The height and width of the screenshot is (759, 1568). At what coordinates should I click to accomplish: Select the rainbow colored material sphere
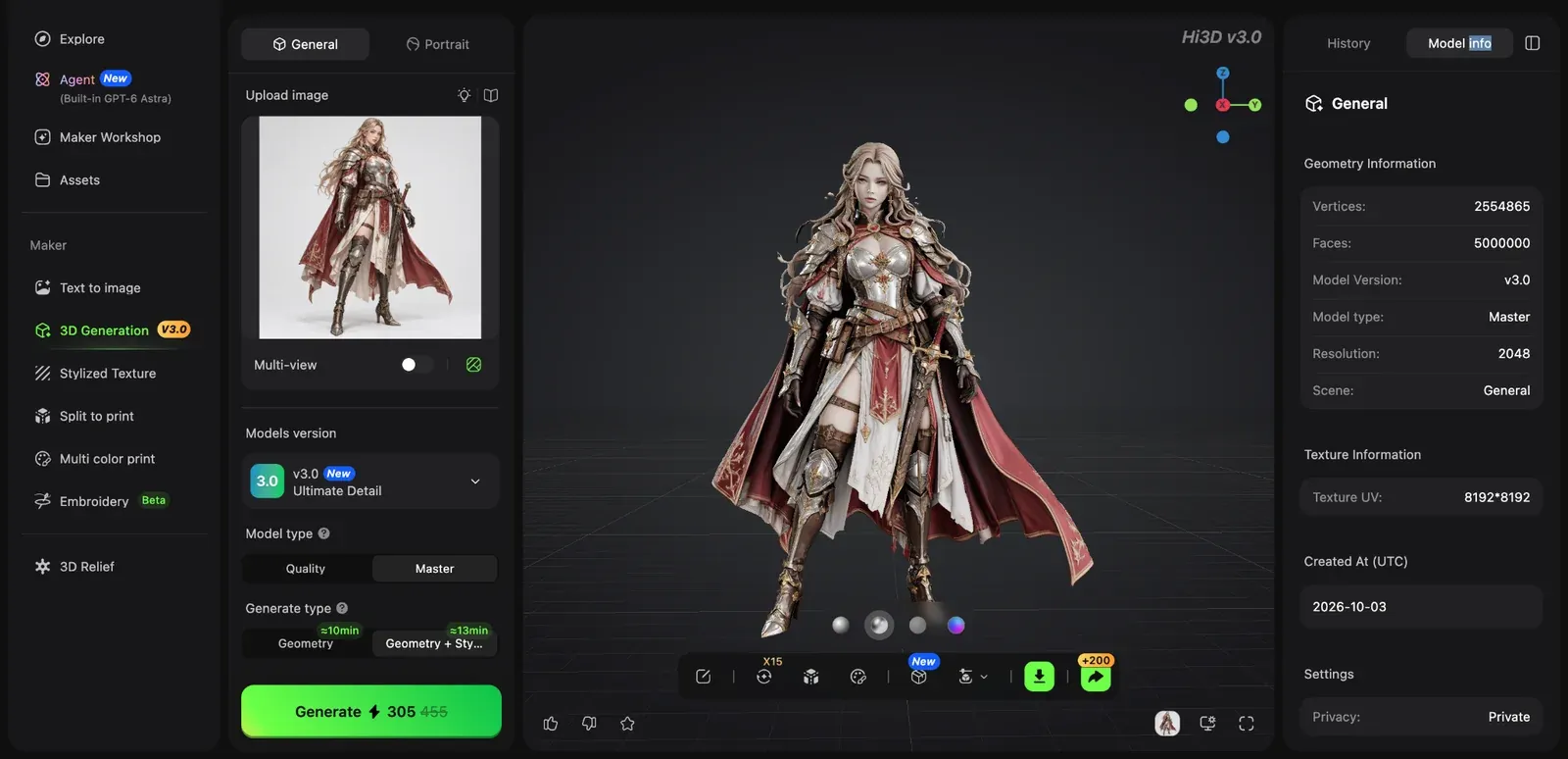(956, 626)
